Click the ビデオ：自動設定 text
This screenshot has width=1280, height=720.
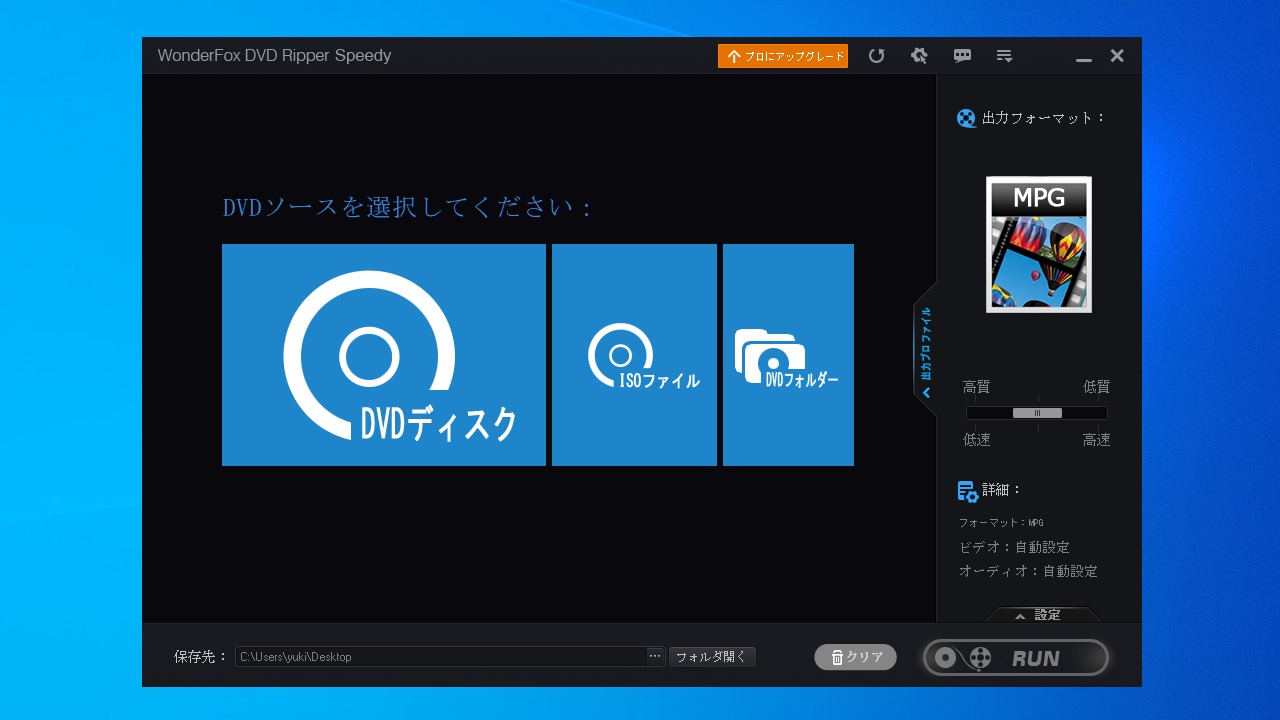(x=1014, y=547)
